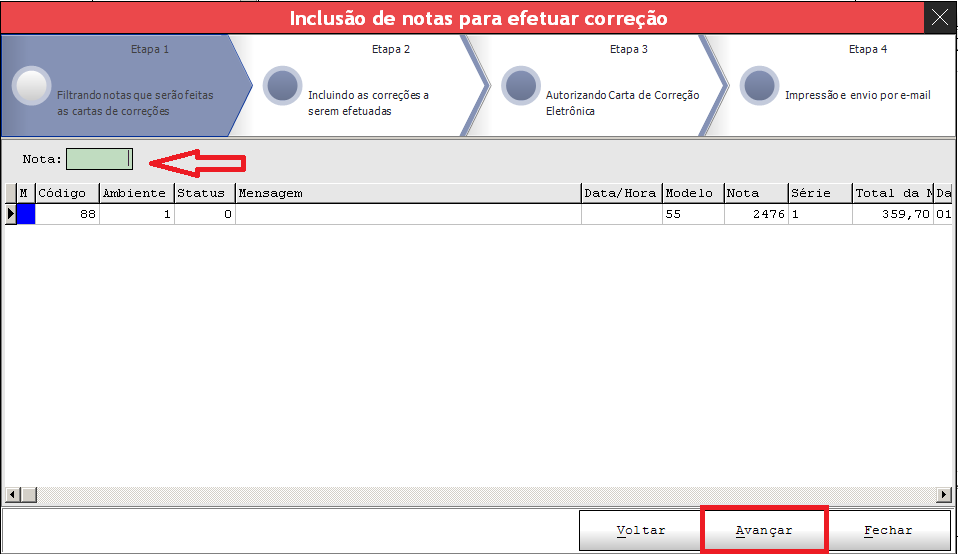The height and width of the screenshot is (554, 958).
Task: Click the Data/Hora column header
Action: [622, 193]
